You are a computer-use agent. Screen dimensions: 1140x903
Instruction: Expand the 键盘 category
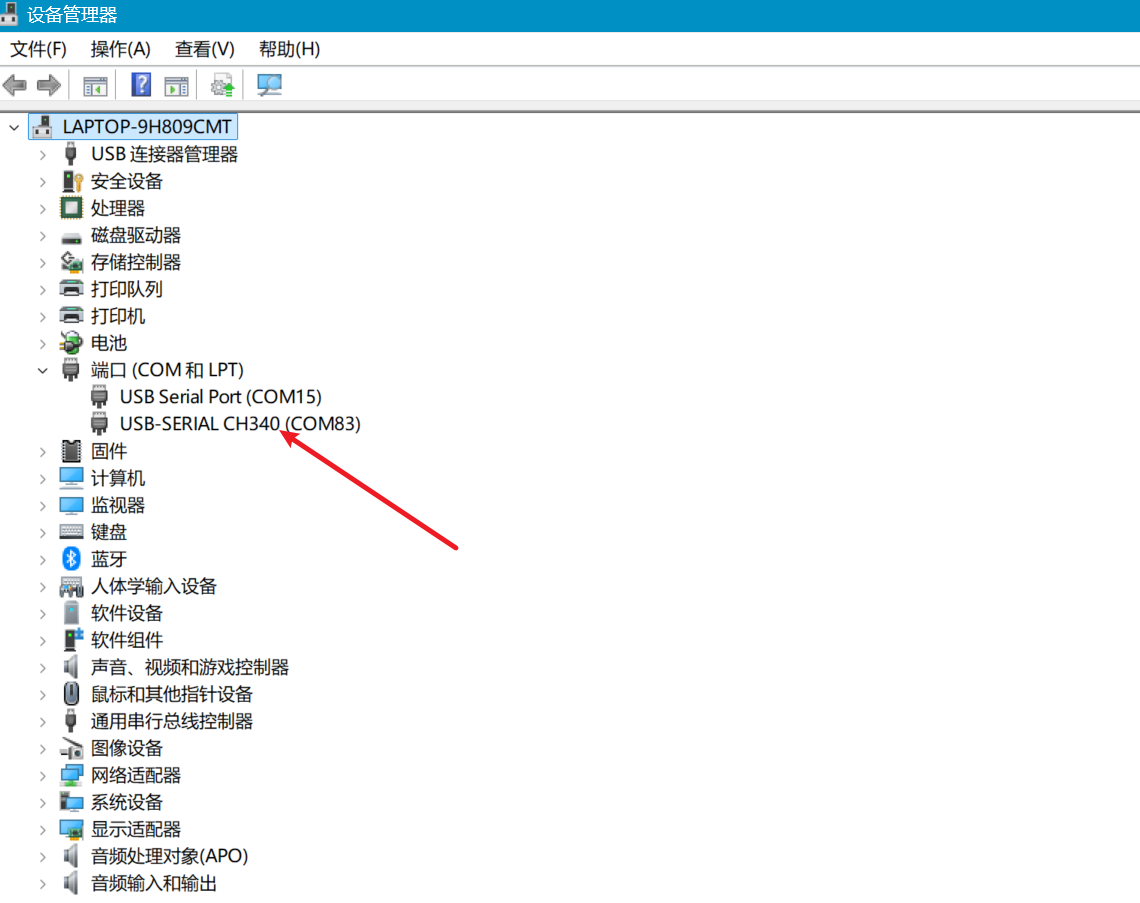click(43, 533)
